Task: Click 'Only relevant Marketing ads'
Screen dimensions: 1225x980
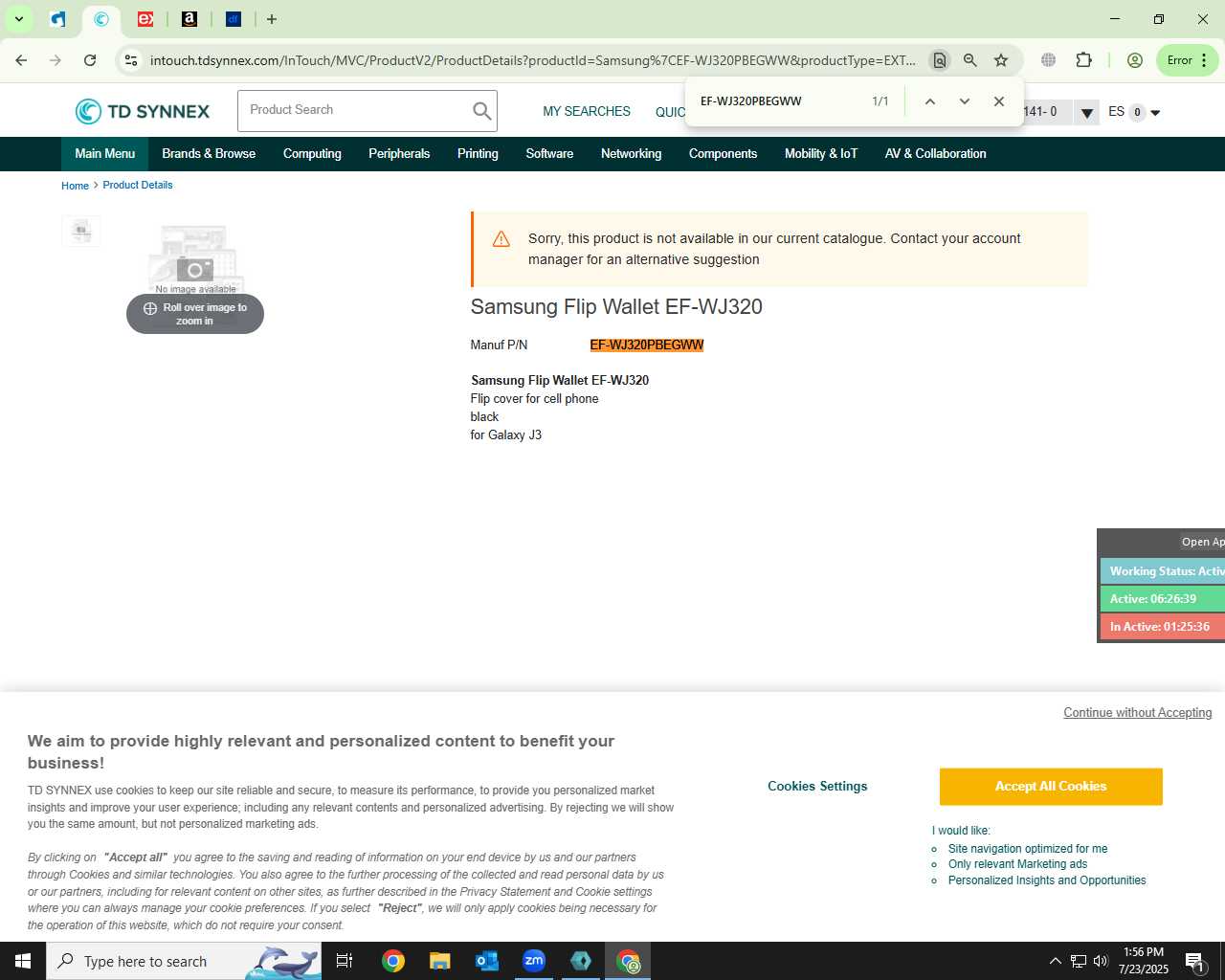Action: pyautogui.click(x=1017, y=864)
